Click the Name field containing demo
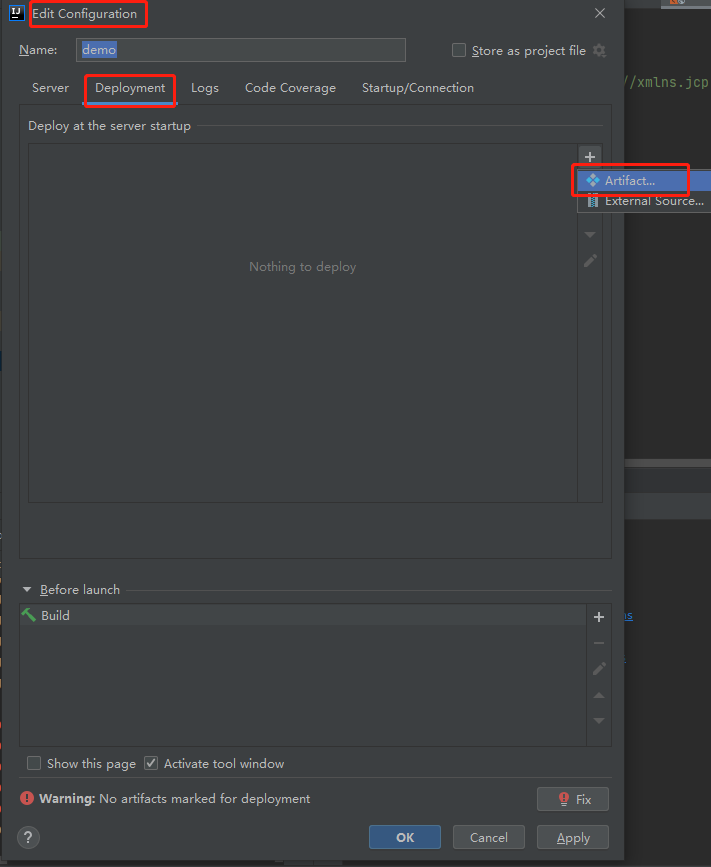 (241, 50)
